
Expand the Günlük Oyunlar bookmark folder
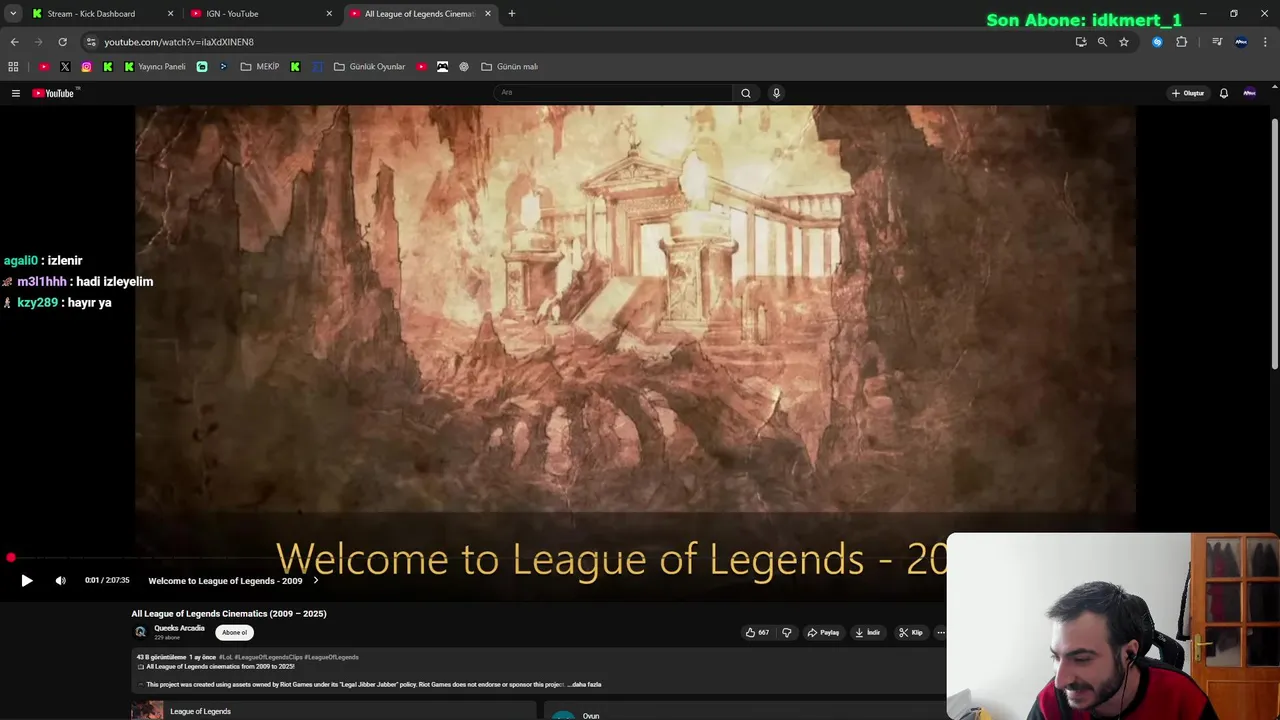point(370,67)
